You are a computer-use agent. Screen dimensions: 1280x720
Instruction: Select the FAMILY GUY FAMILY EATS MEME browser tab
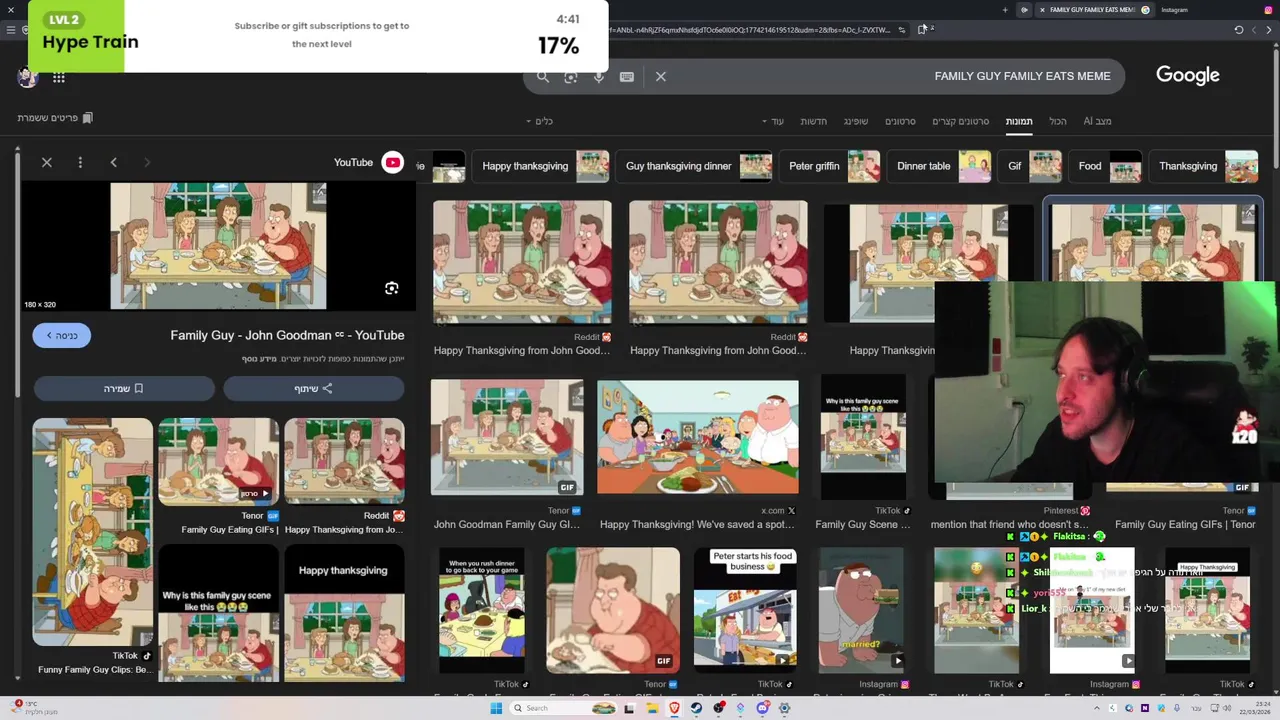pyautogui.click(x=1092, y=10)
